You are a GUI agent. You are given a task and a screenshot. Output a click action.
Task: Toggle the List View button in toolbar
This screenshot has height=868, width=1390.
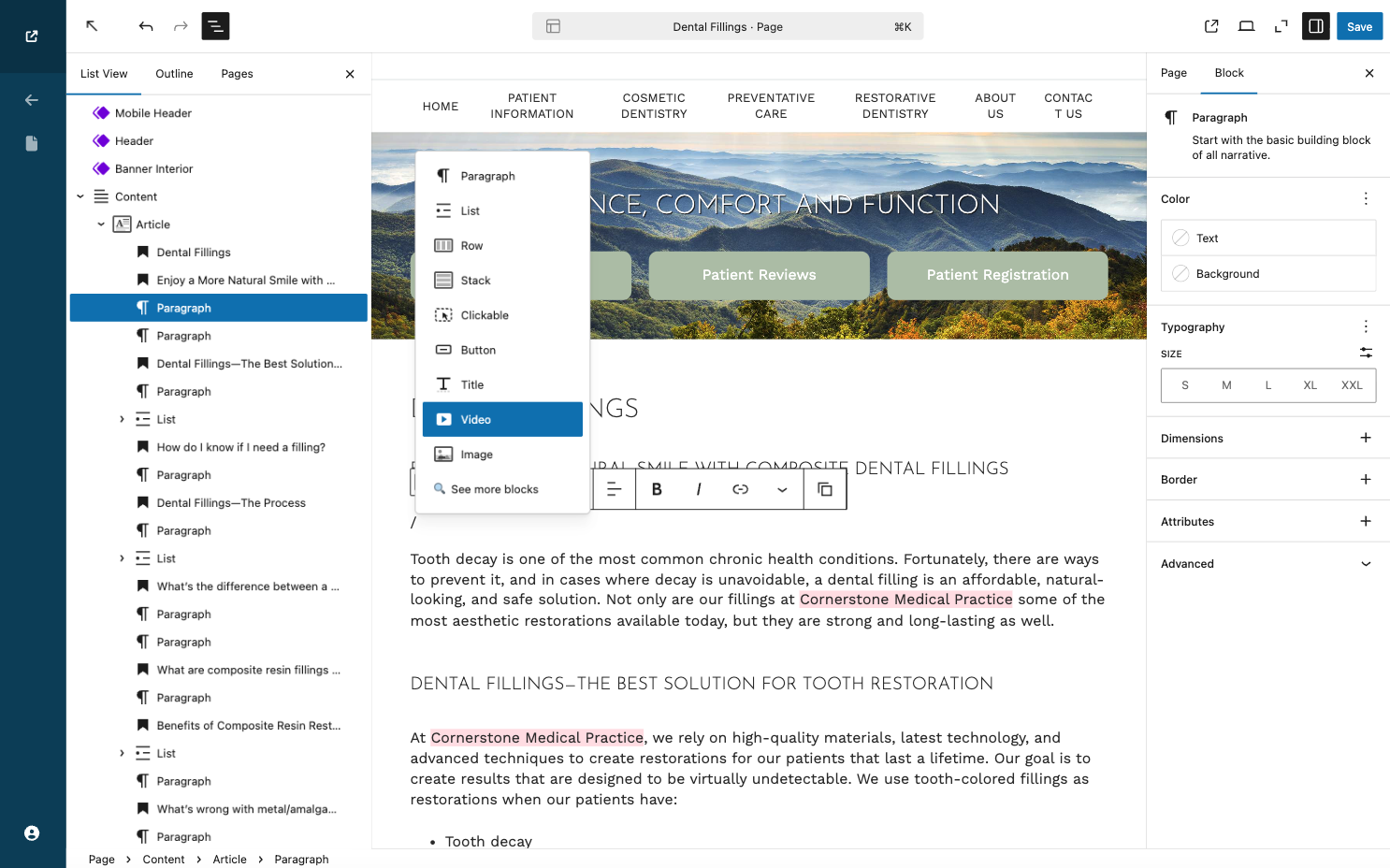pyautogui.click(x=215, y=26)
